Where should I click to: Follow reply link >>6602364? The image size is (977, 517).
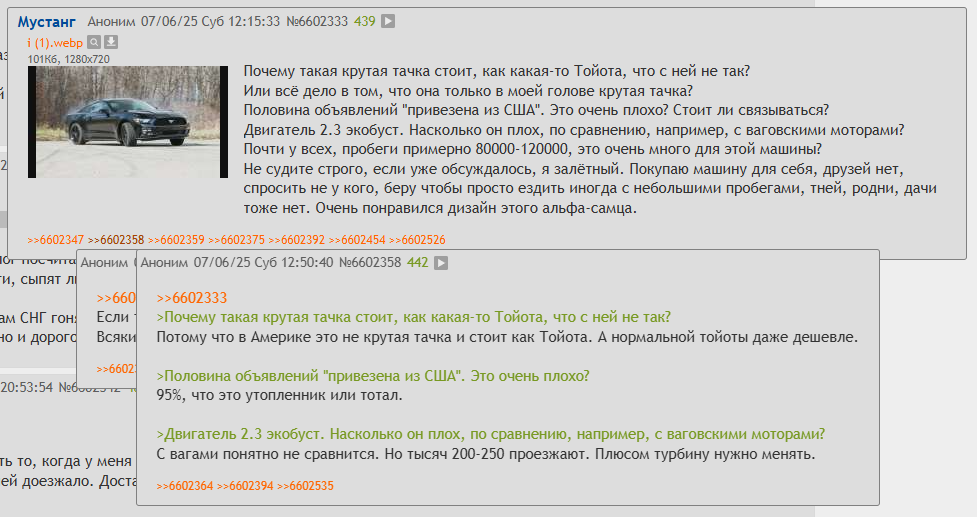[x=184, y=486]
